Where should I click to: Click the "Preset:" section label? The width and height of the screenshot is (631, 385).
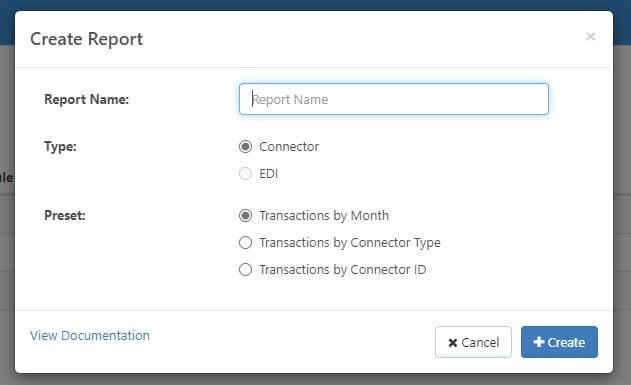pyautogui.click(x=65, y=215)
